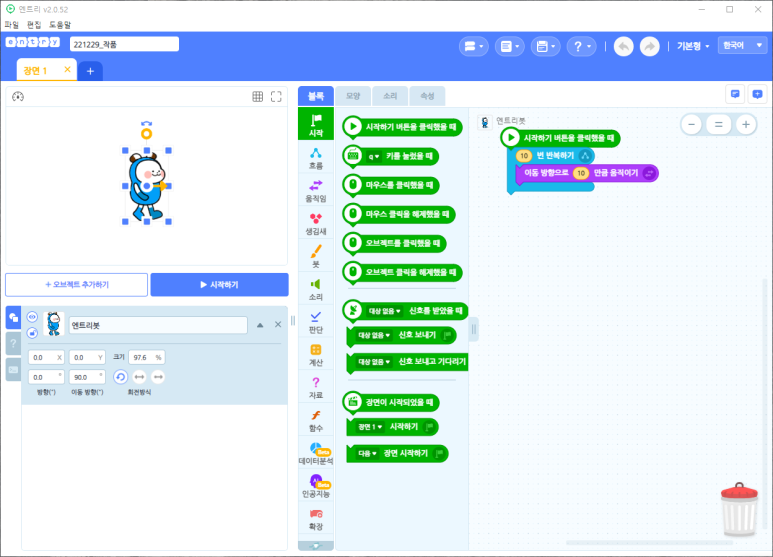Viewport: 773px width, 557px height.
Task: Switch to the 모양 tab
Action: (x=353, y=96)
